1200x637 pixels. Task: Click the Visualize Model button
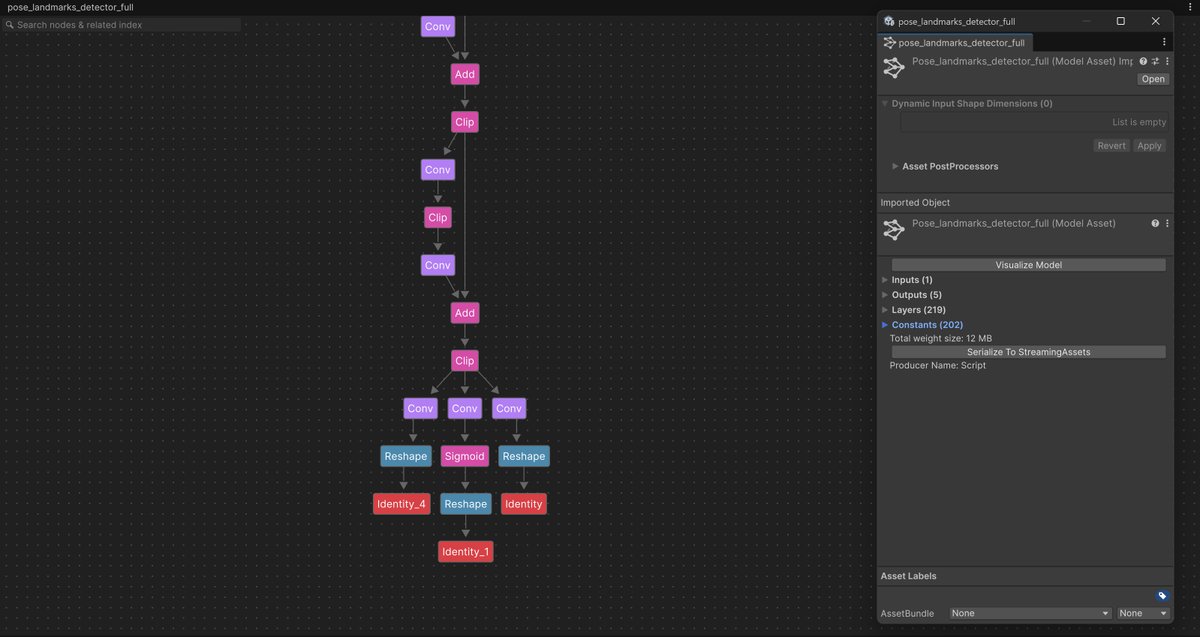(x=1028, y=265)
